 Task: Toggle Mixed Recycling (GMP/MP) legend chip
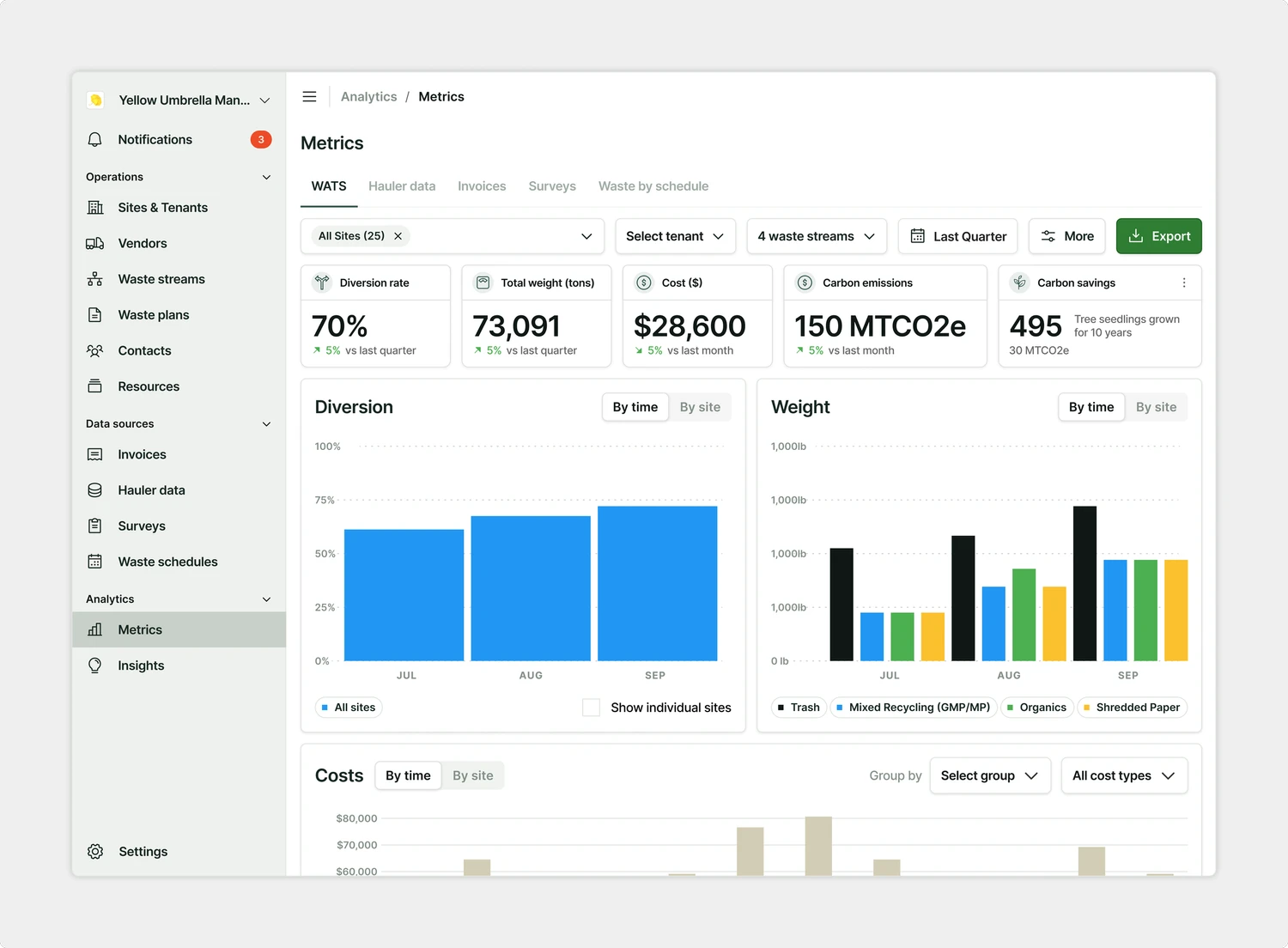coord(914,708)
